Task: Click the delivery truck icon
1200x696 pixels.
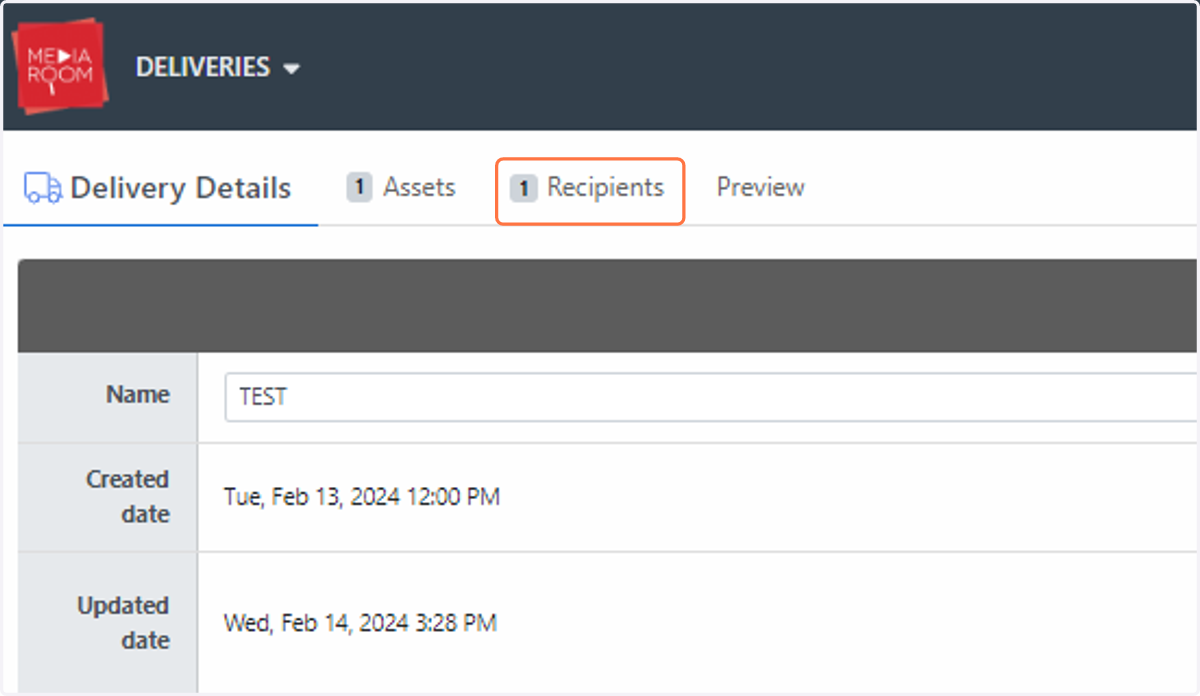Action: (x=43, y=188)
